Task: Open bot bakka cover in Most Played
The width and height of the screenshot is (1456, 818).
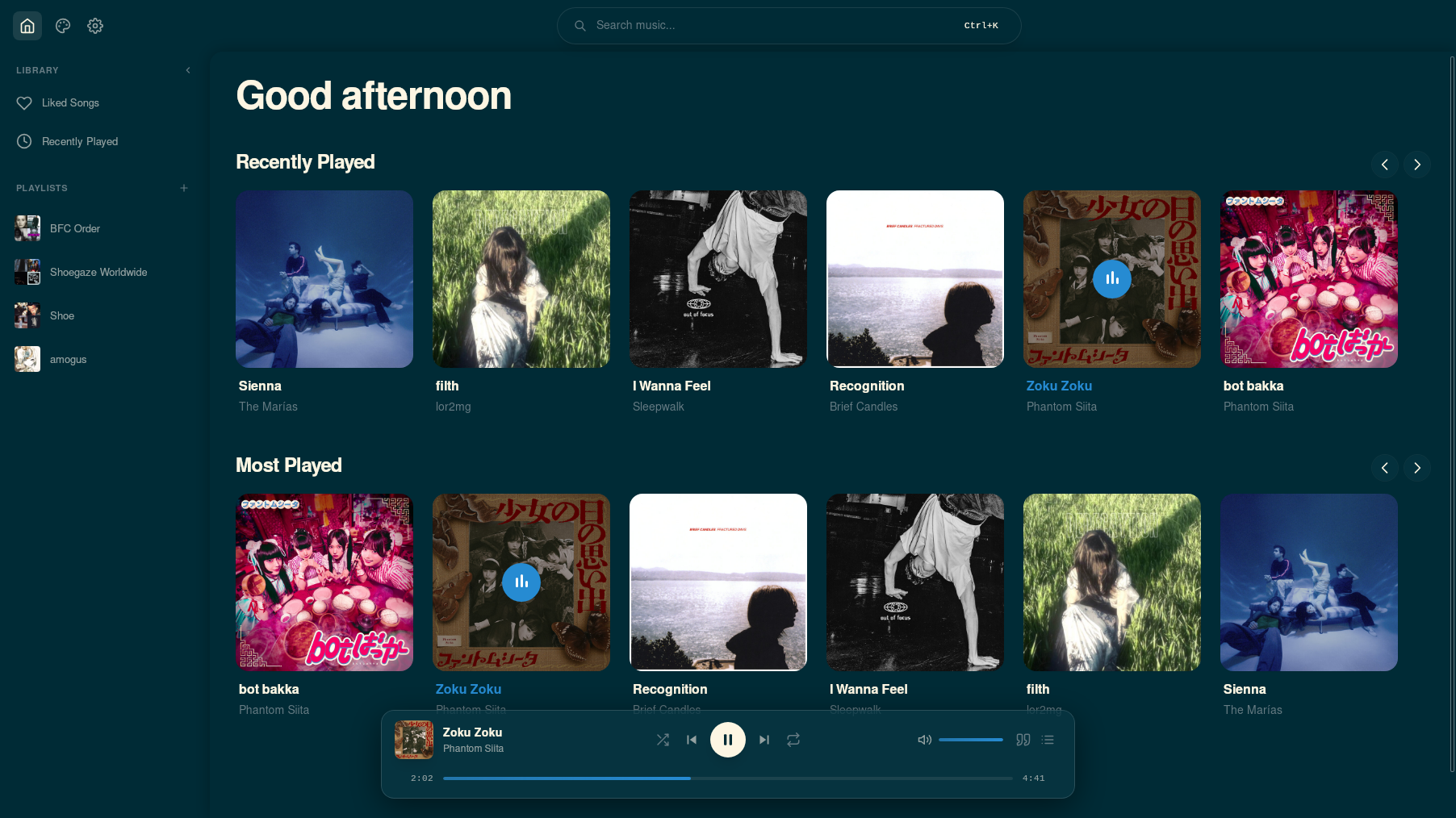Action: [324, 582]
